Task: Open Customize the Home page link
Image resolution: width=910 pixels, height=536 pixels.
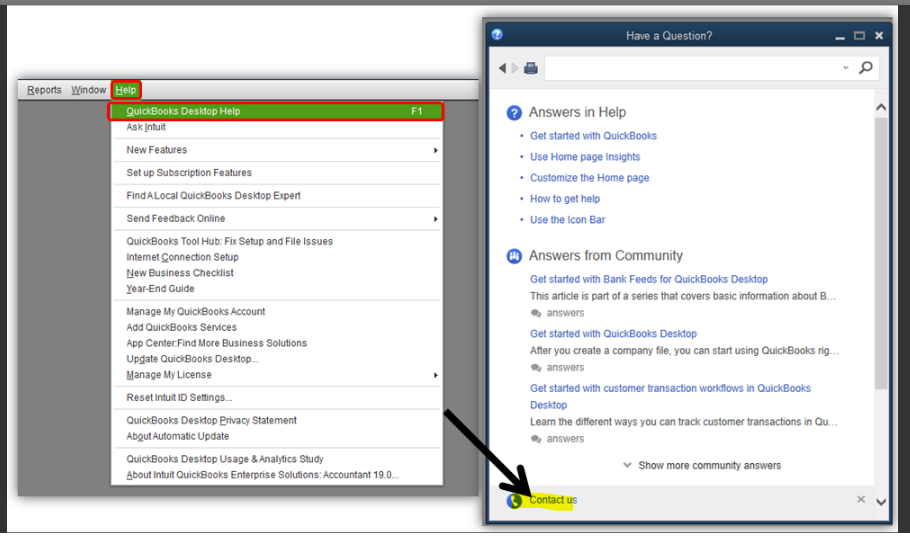Action: [x=590, y=178]
